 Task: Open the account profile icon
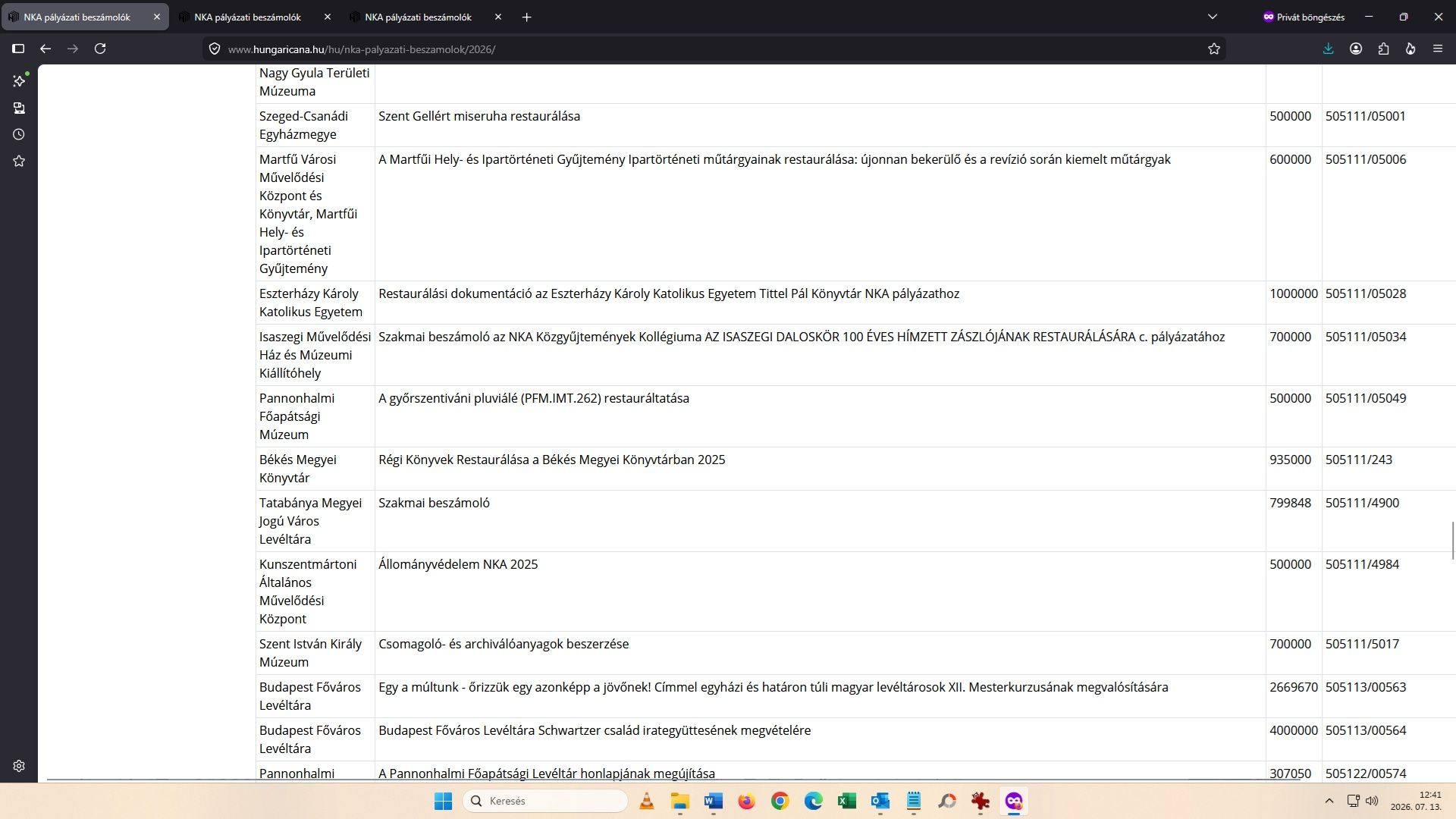(x=1356, y=49)
